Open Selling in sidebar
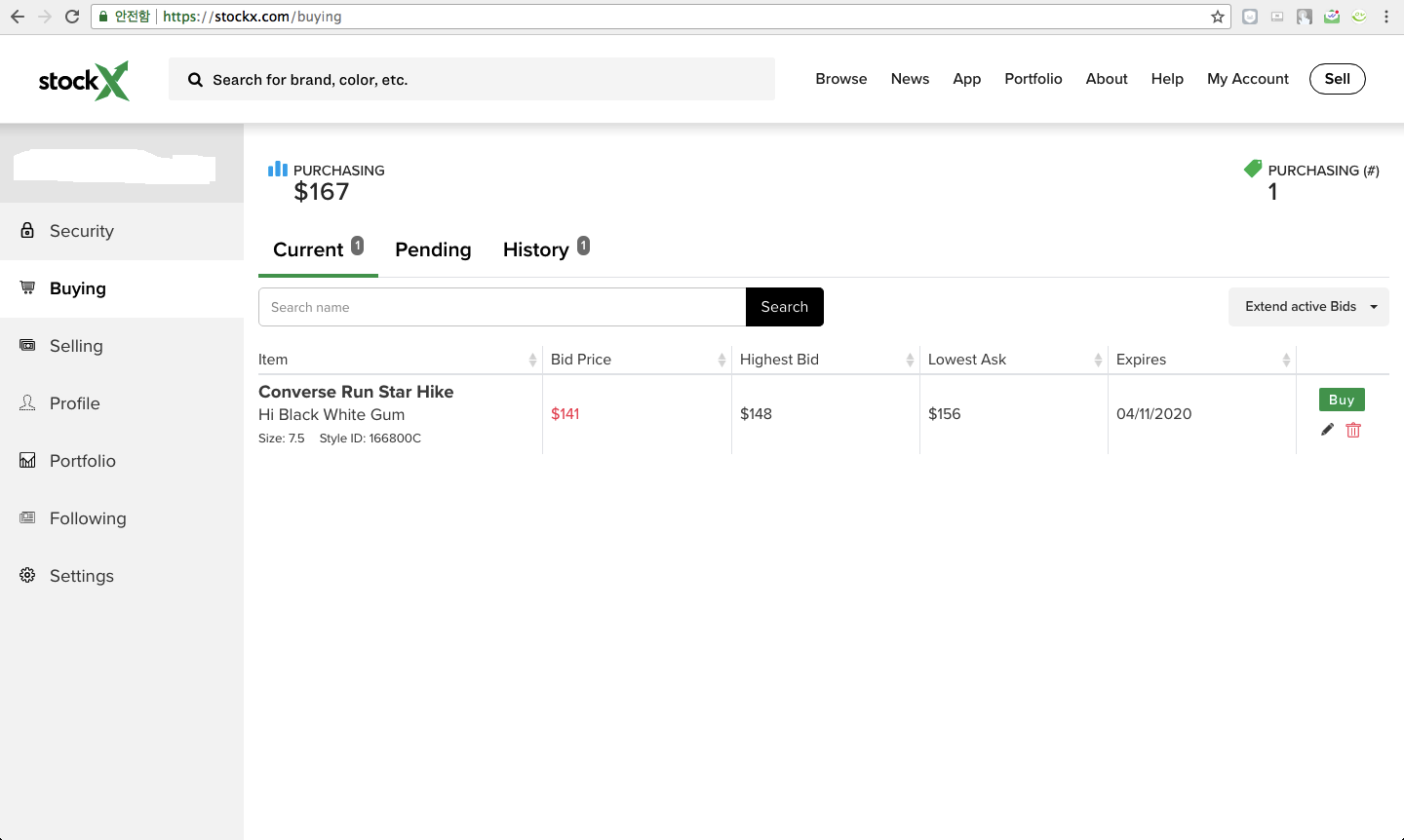 point(122,346)
